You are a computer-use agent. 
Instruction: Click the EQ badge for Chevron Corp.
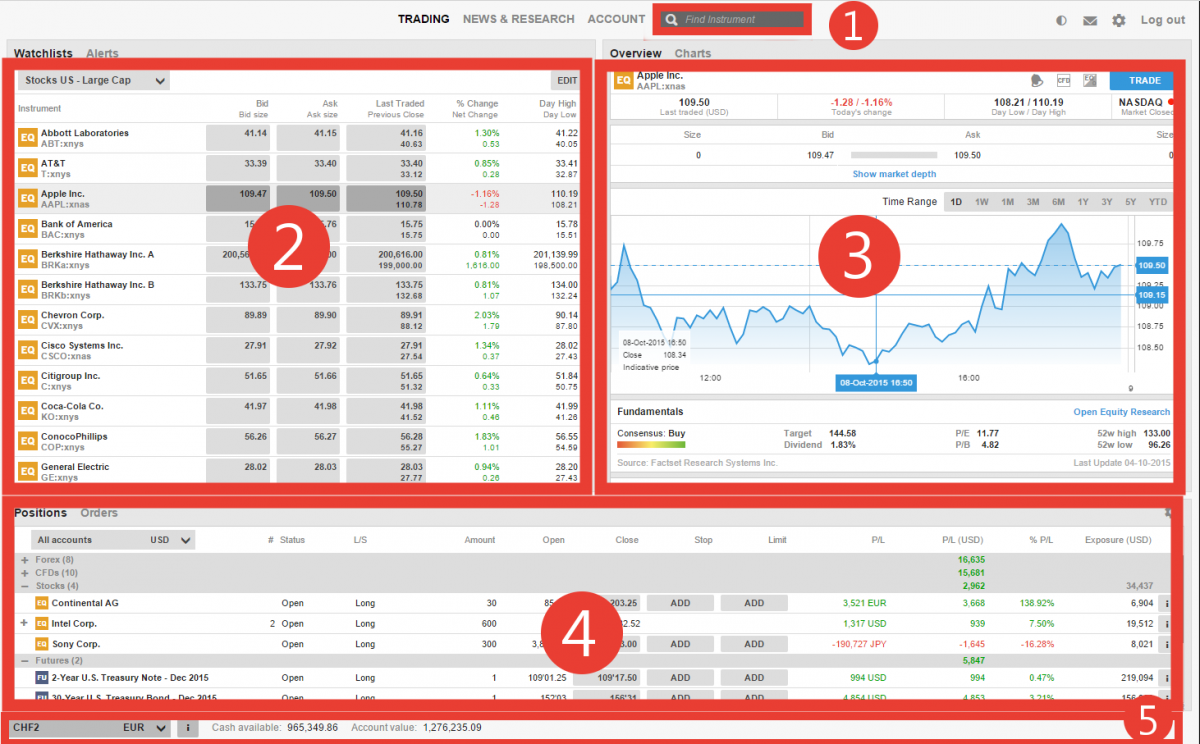point(27,320)
